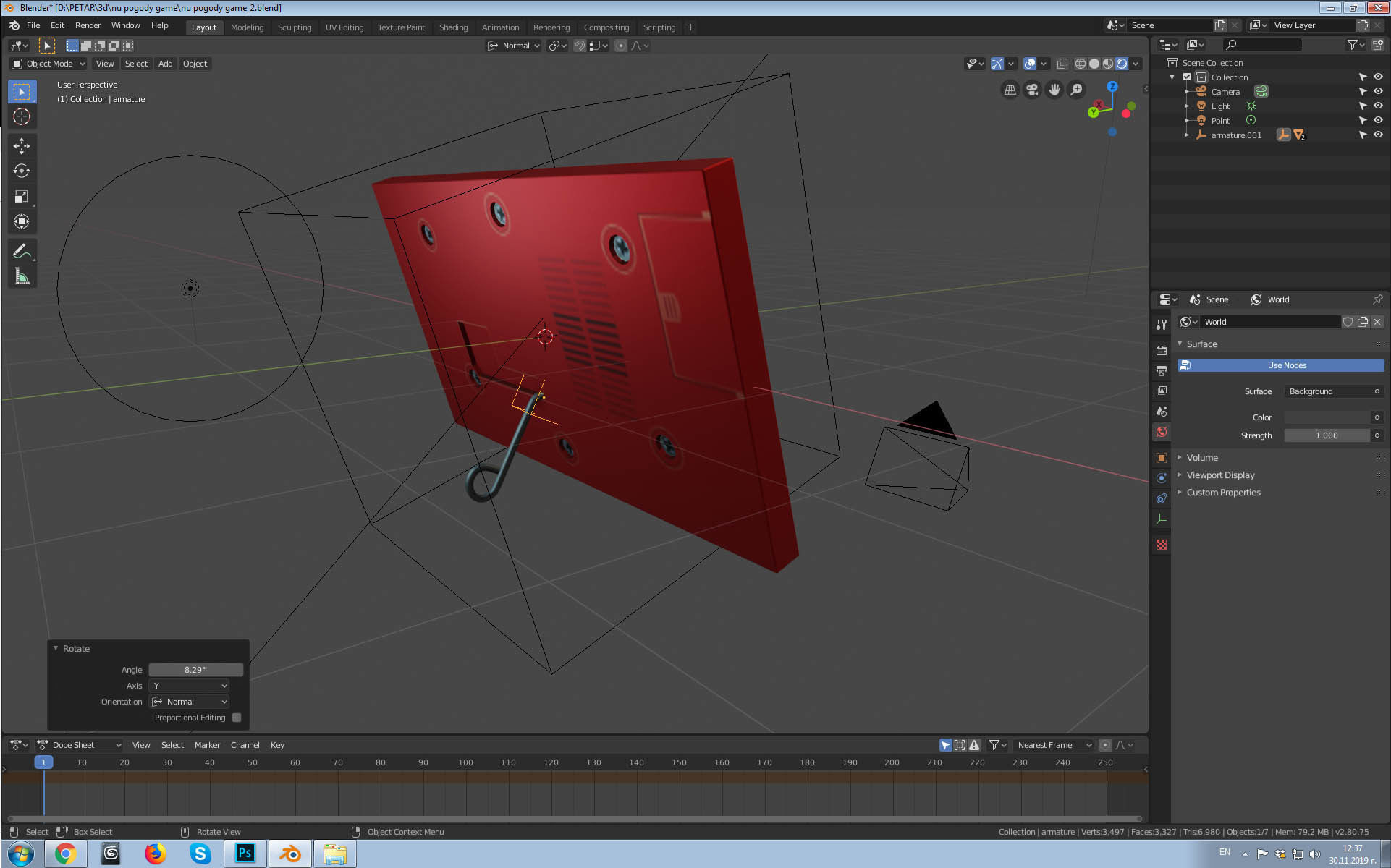Click the zoom view magnifier icon

[1077, 90]
